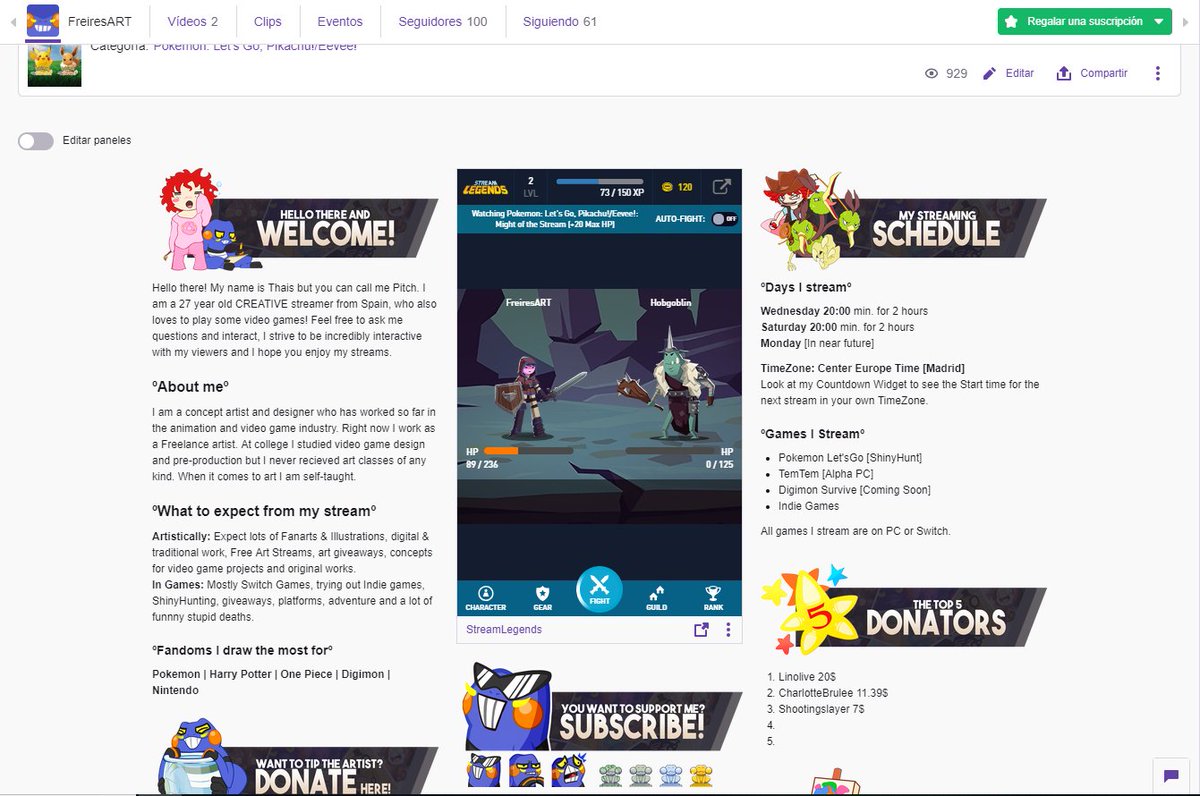Click the 89 / 236 HP value
Image resolution: width=1200 pixels, height=796 pixels.
[483, 464]
